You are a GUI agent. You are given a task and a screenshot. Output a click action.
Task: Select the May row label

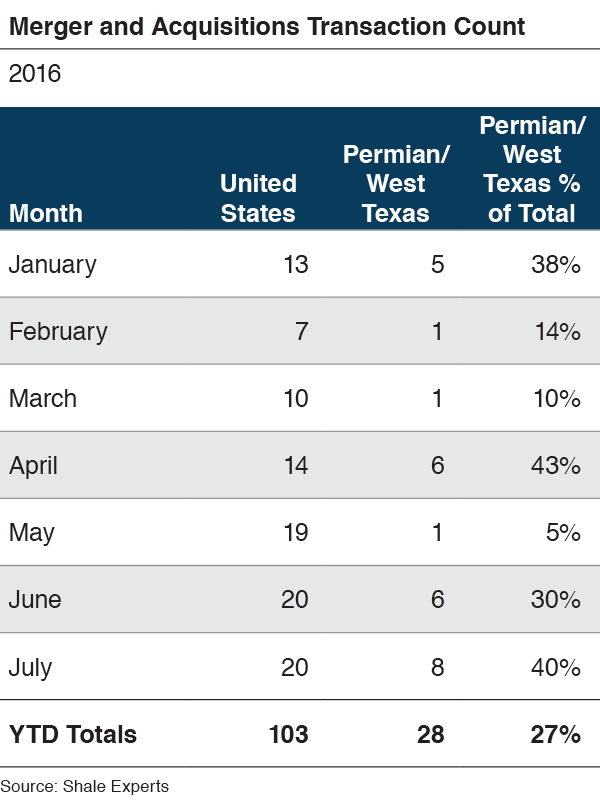(x=30, y=532)
